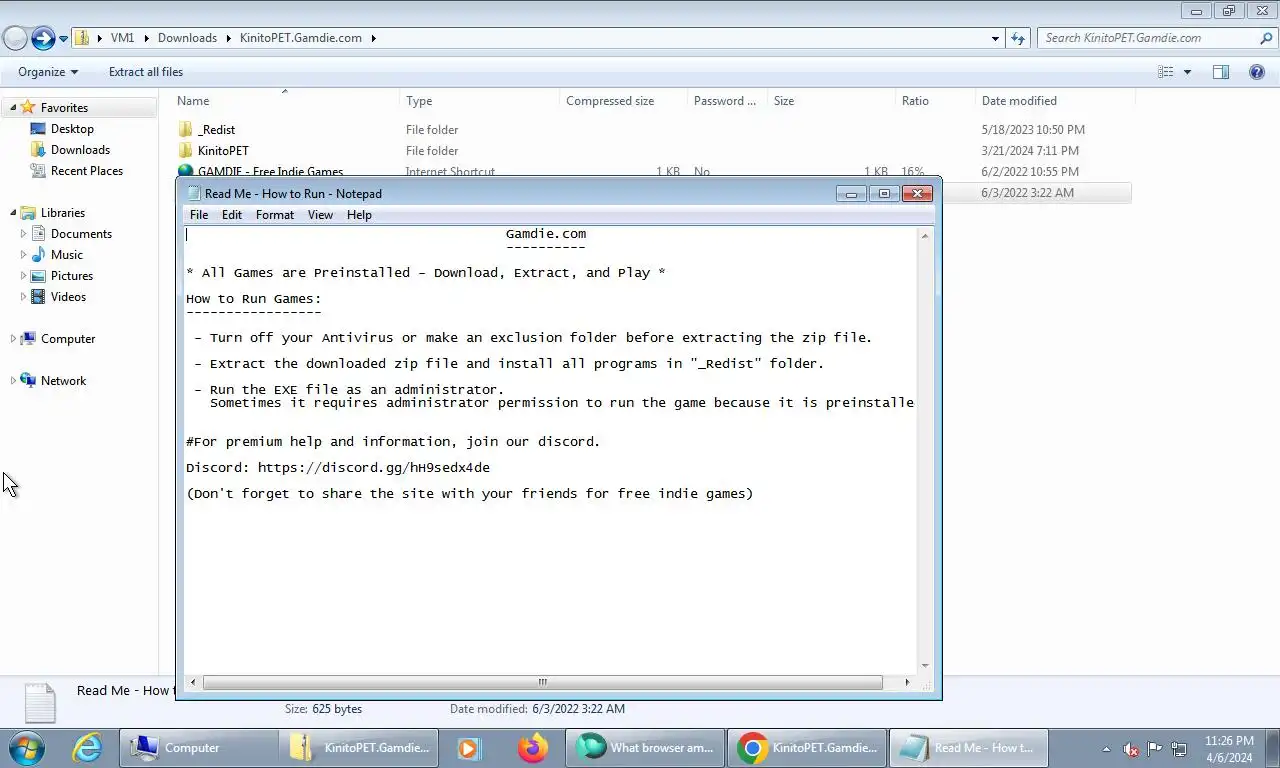1280x768 pixels.
Task: Click Extract all files button
Action: click(x=146, y=72)
